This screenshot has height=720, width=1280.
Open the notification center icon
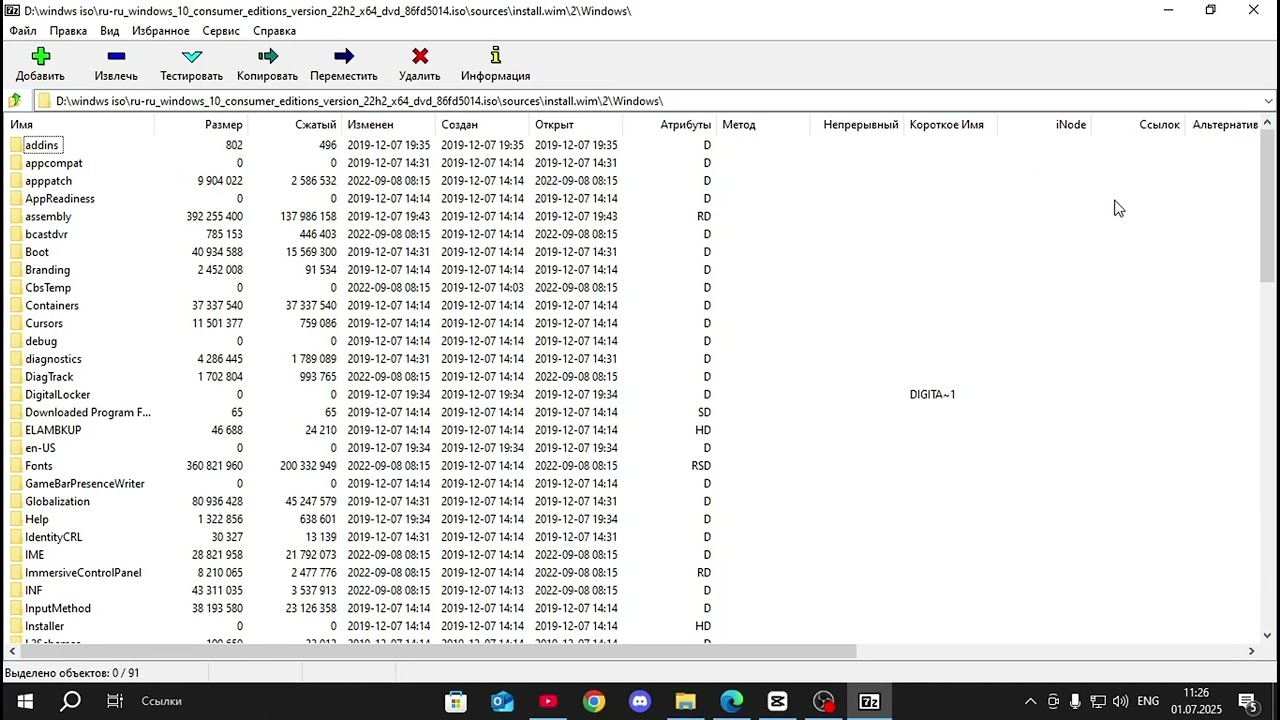click(x=1248, y=701)
